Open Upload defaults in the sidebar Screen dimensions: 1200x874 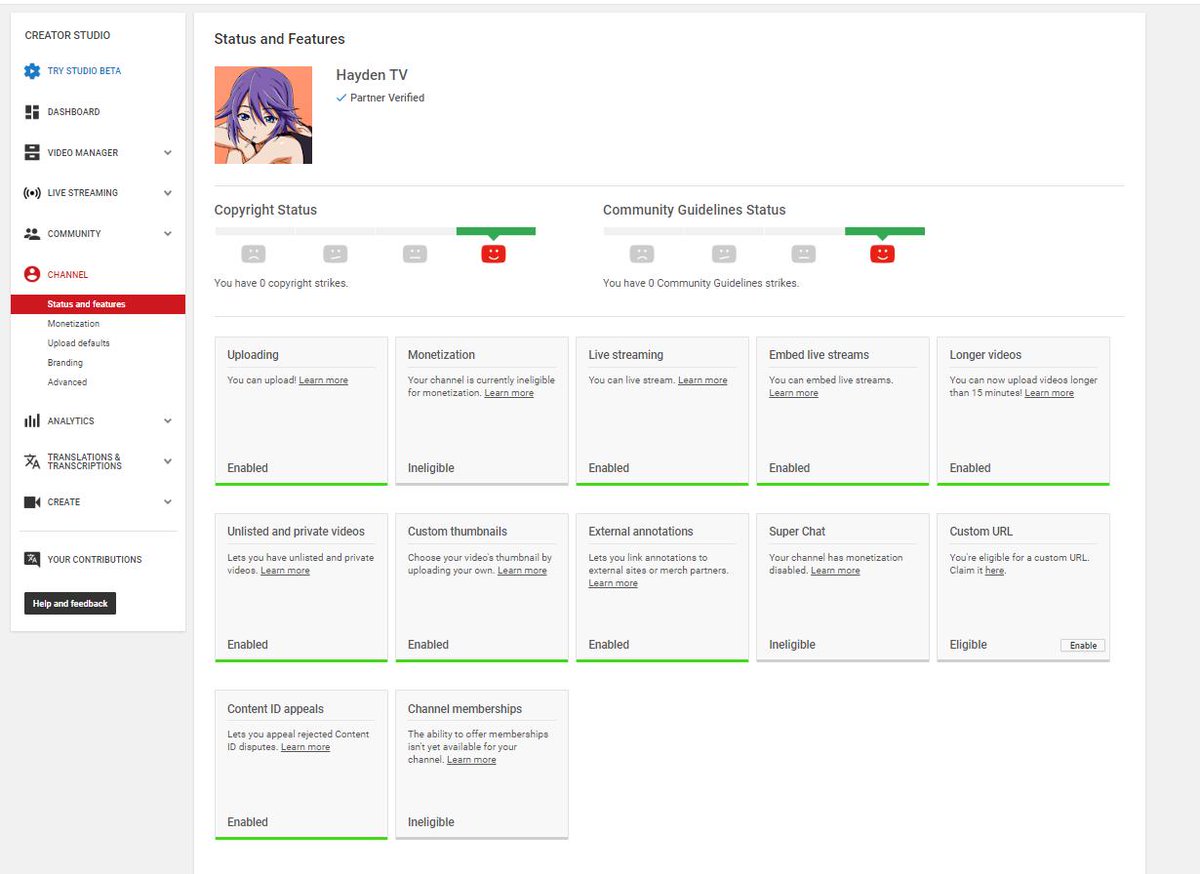click(79, 343)
